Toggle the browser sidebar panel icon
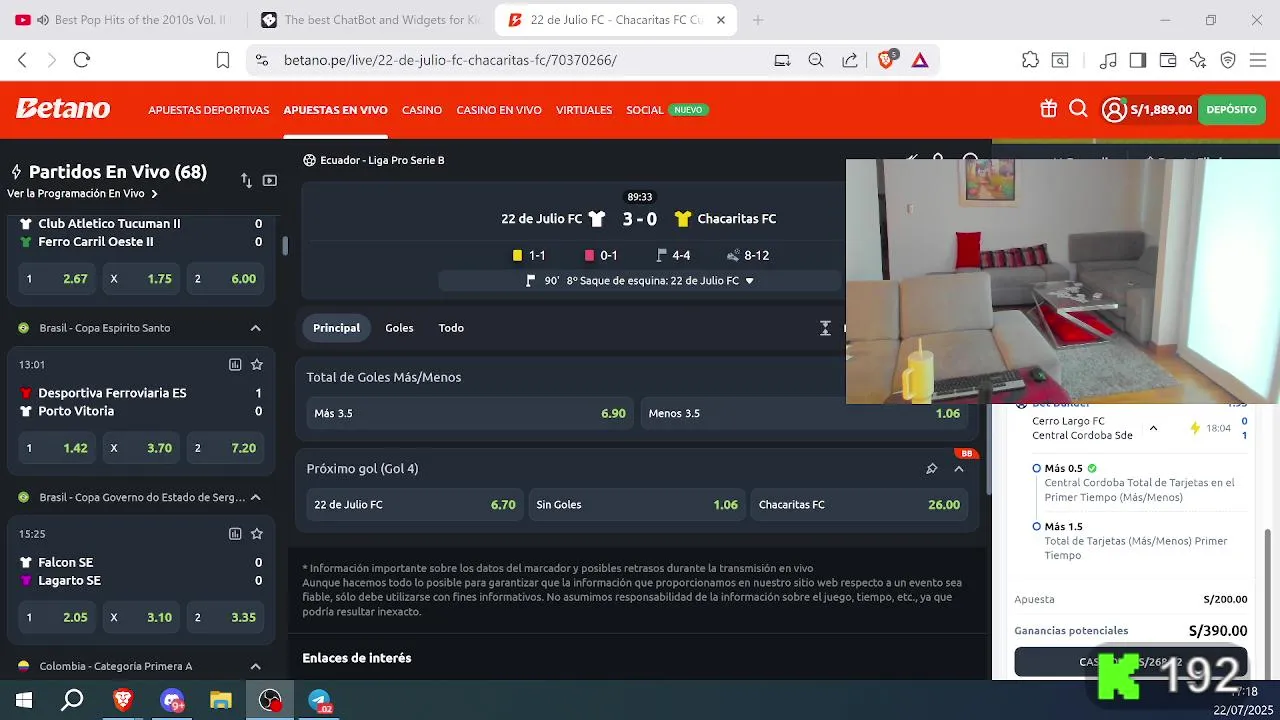The image size is (1280, 720). coord(1137,60)
